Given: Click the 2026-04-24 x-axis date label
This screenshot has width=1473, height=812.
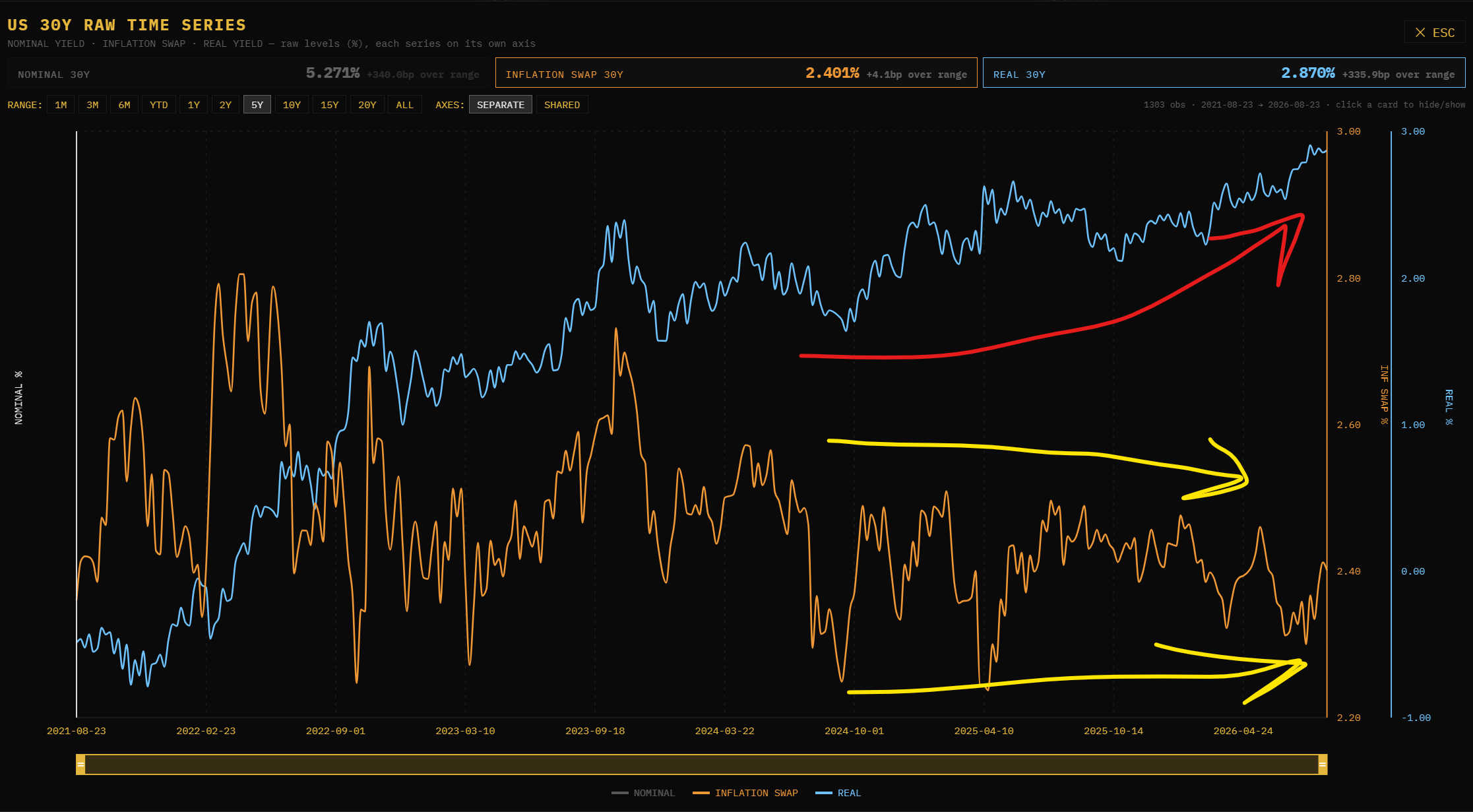Looking at the screenshot, I should (1243, 731).
